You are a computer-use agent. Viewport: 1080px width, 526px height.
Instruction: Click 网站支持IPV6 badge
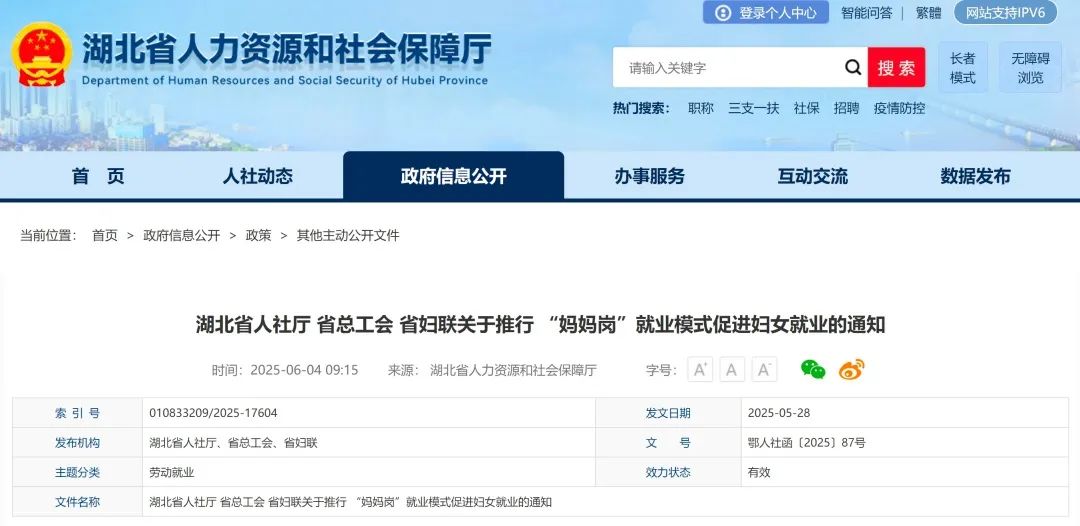[1005, 12]
